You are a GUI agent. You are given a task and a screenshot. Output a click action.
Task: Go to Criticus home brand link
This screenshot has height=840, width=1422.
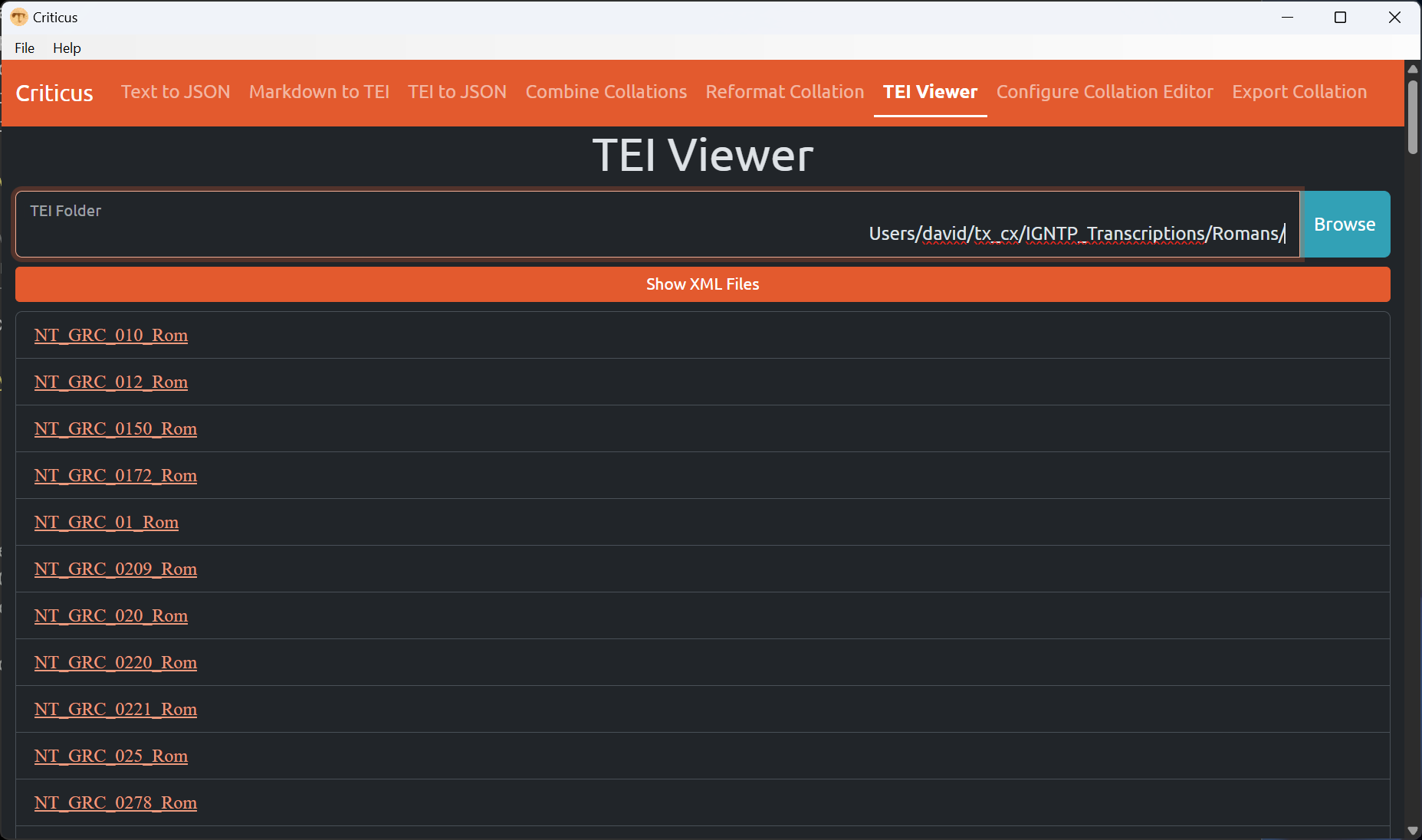point(54,93)
